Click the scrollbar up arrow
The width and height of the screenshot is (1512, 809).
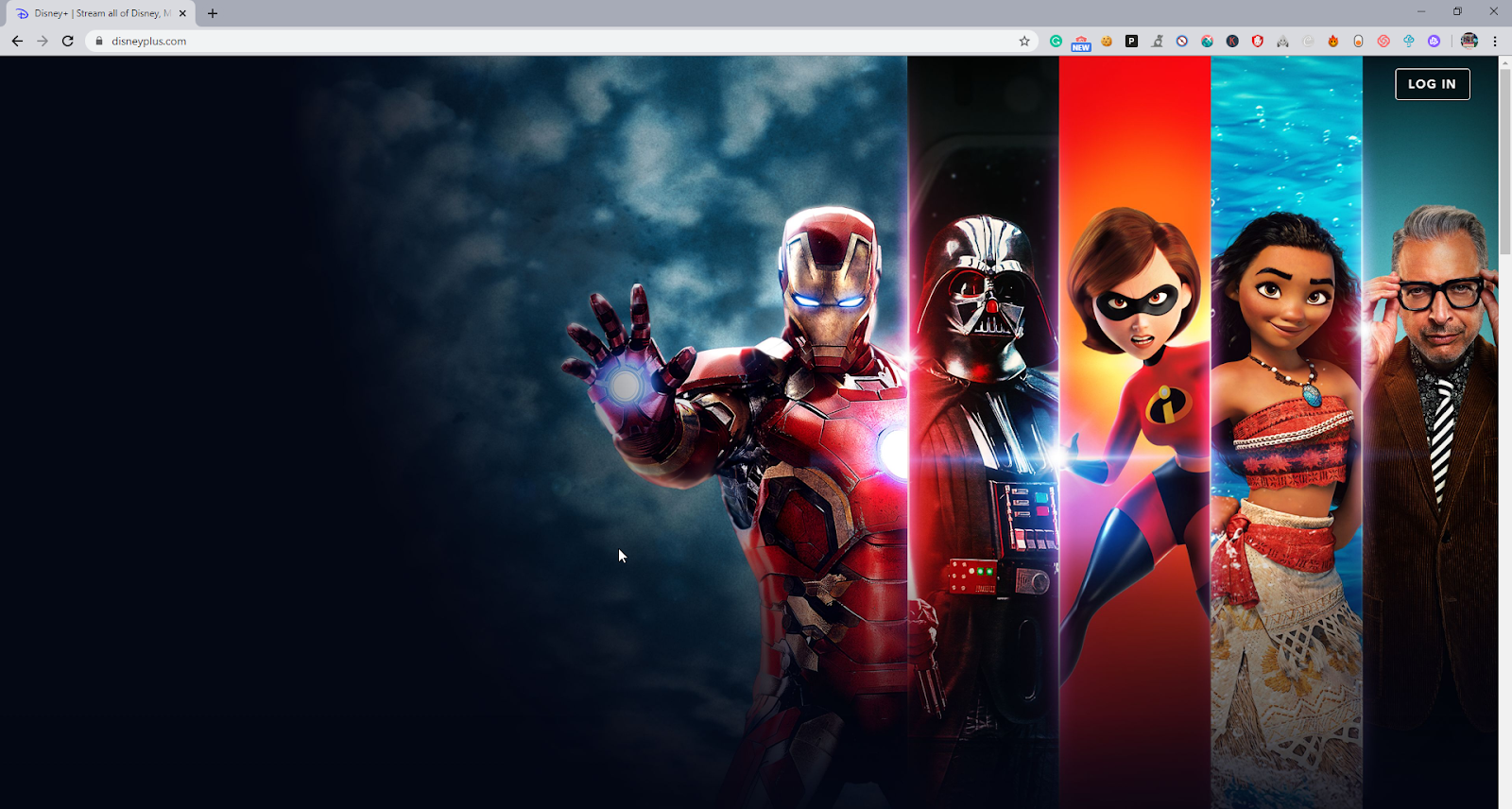pos(1505,62)
